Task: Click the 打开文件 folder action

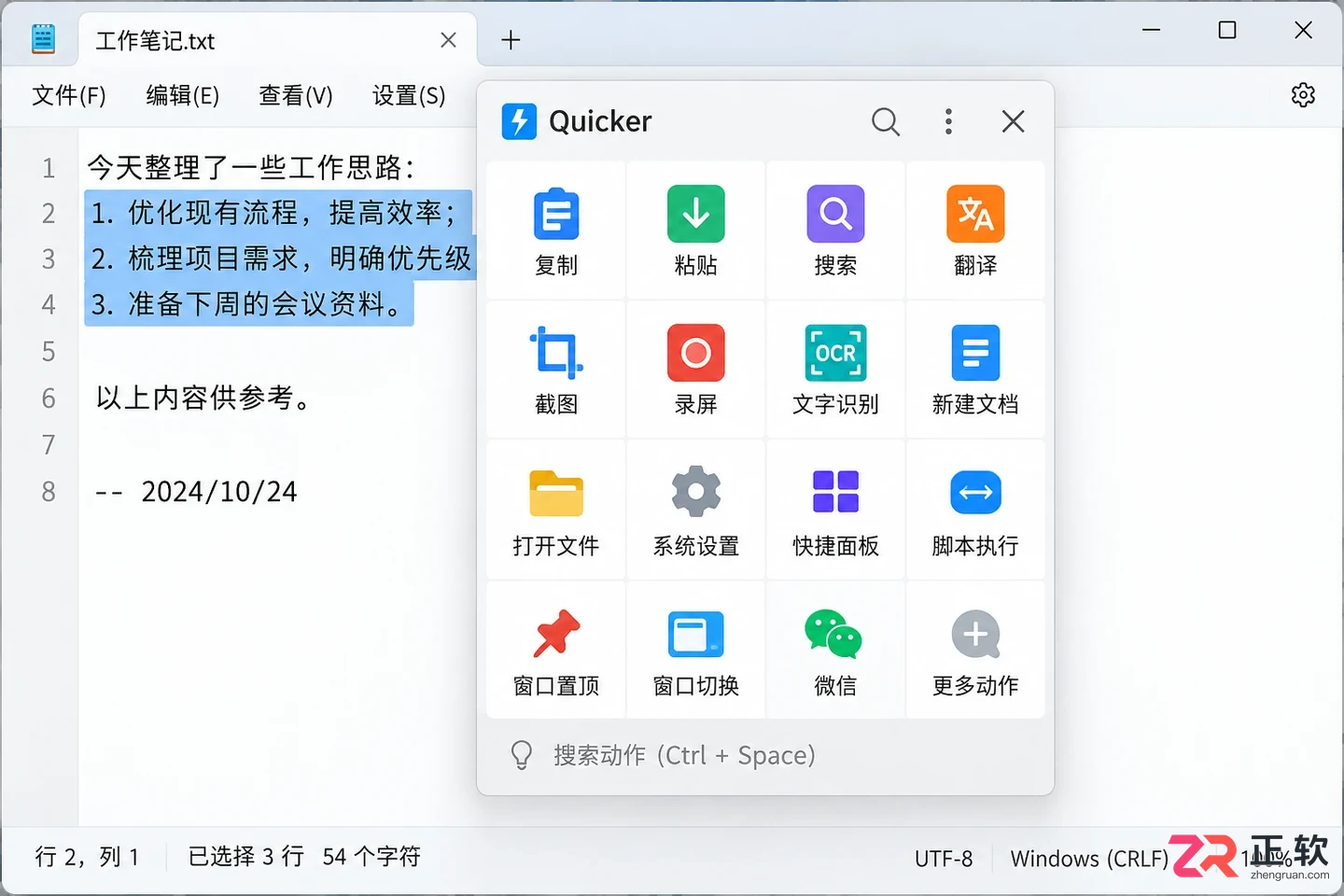Action: tap(556, 510)
